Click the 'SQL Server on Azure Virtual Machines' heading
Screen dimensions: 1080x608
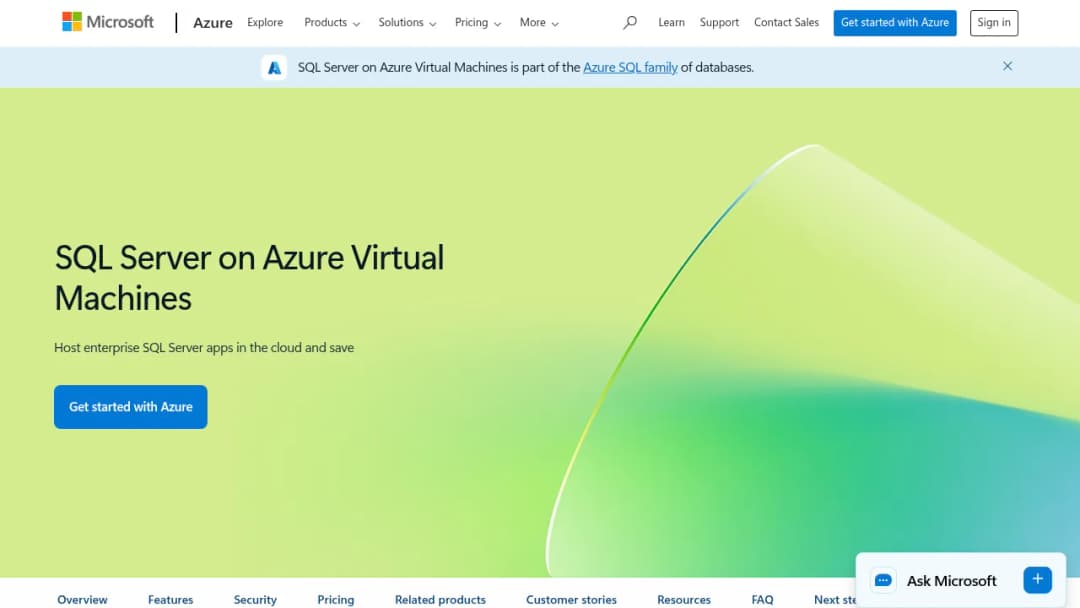pos(249,278)
